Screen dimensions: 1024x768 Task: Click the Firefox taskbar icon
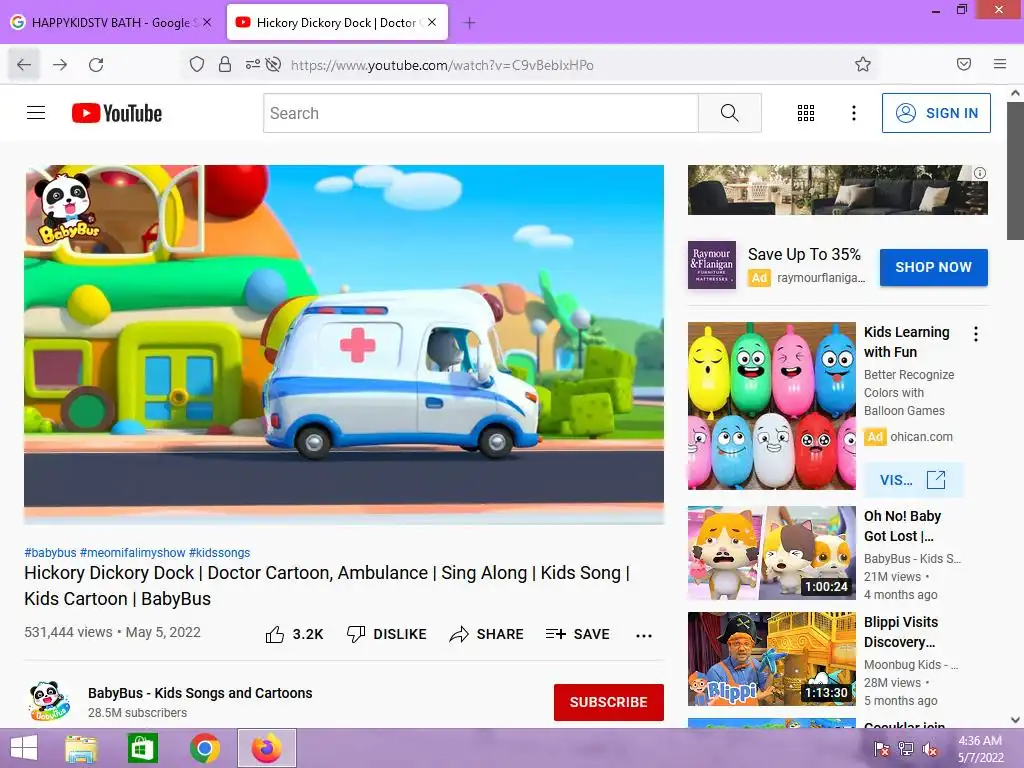tap(266, 748)
